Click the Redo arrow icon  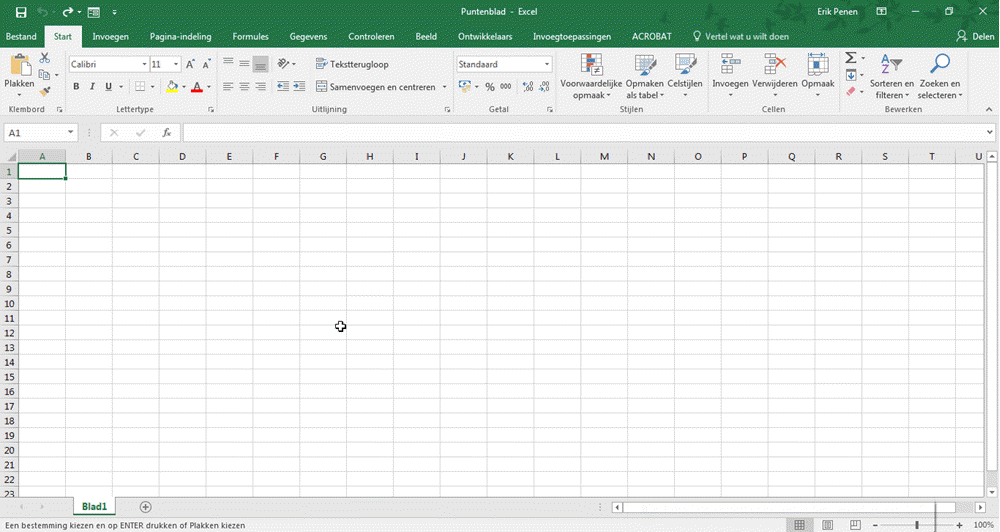(67, 12)
